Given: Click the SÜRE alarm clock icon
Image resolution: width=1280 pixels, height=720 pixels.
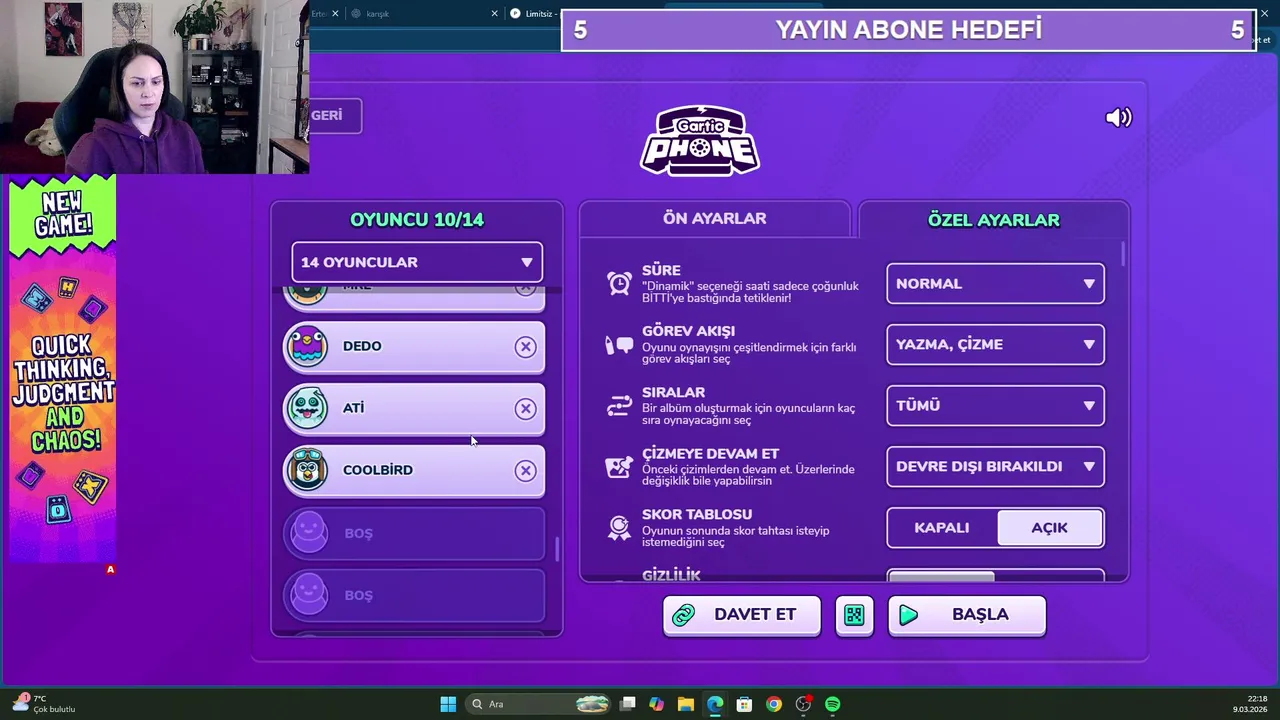Looking at the screenshot, I should tap(619, 284).
